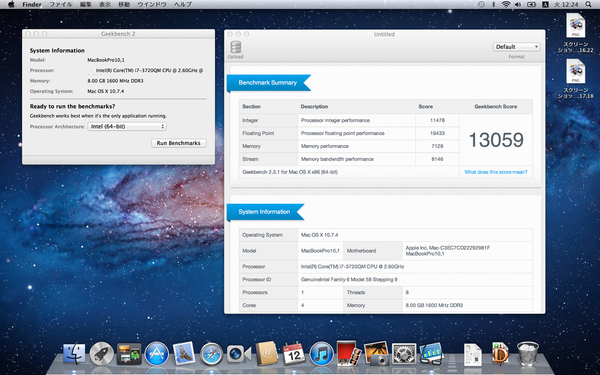Open Mission Control from the Dock
Viewport: 600px width, 375px height.
click(x=129, y=354)
